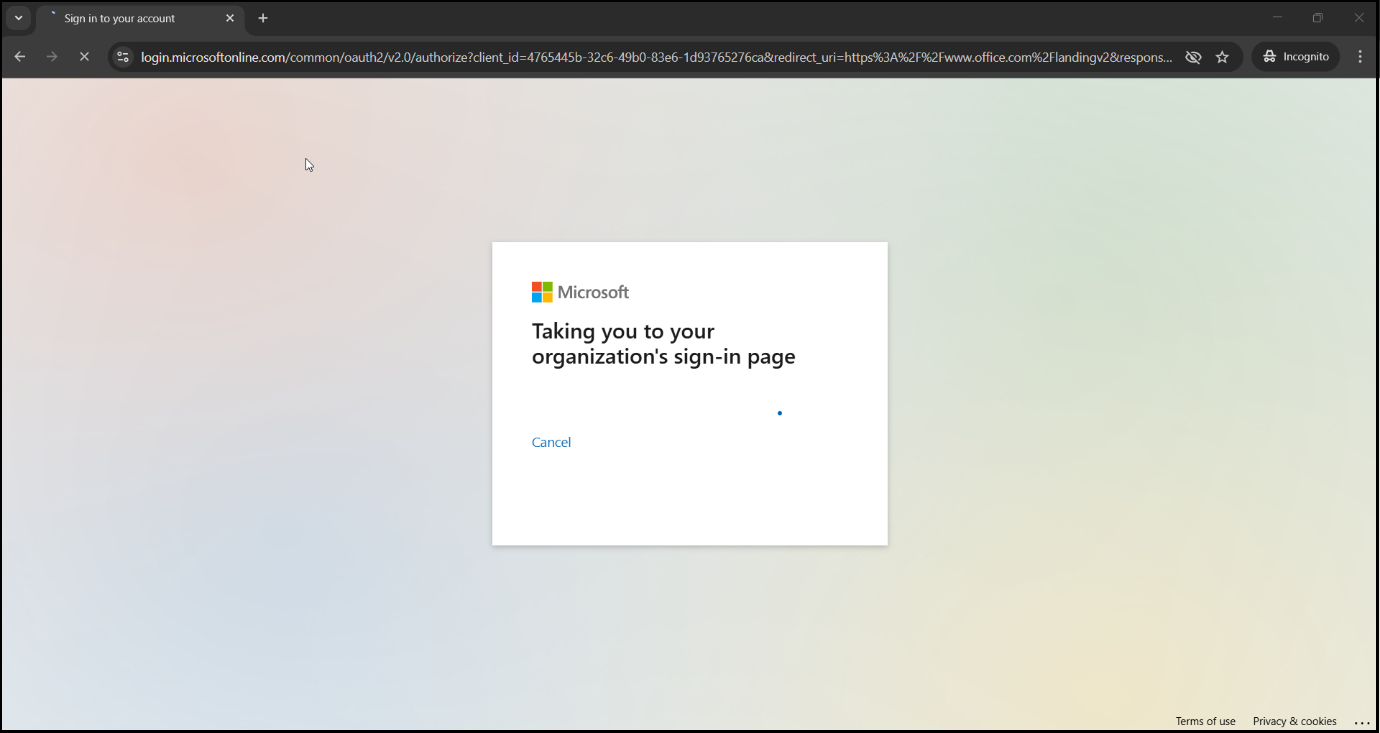Close the 'Sign in to your account' tab
Viewport: 1380px width, 733px height.
230,18
